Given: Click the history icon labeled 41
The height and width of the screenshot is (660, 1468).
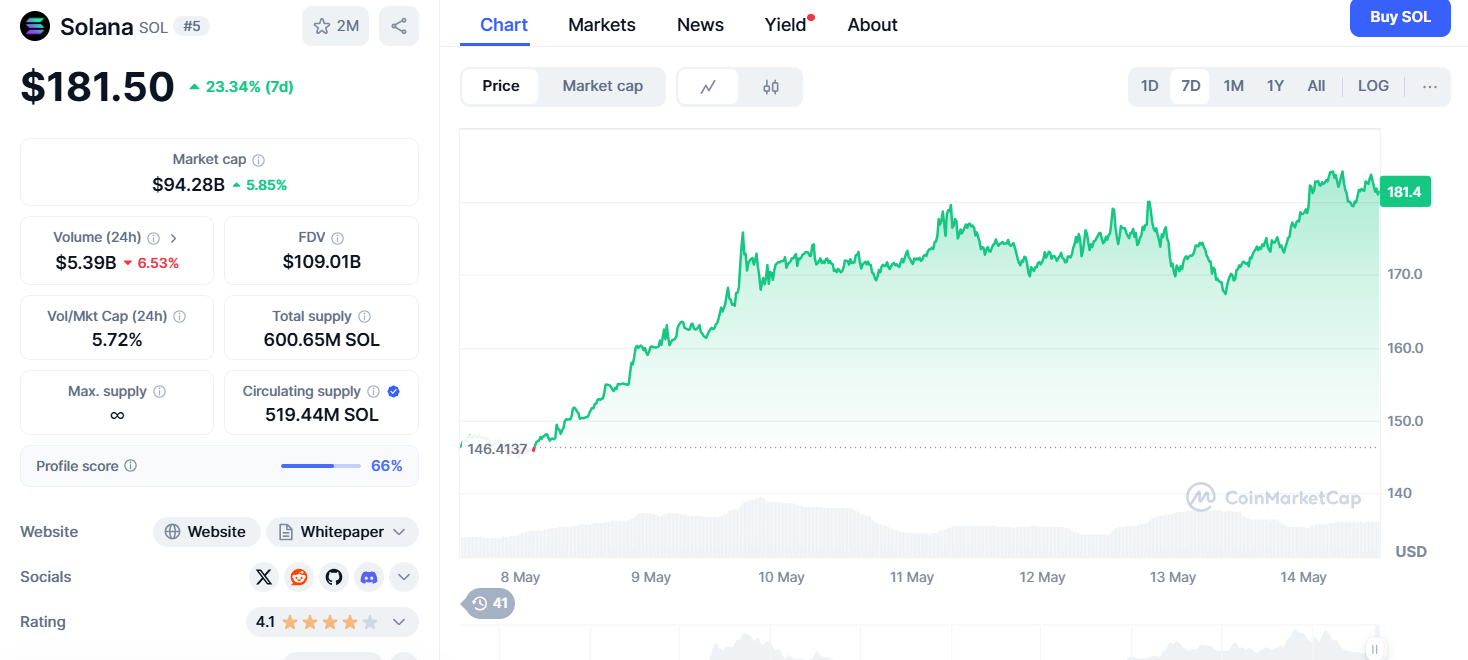Looking at the screenshot, I should coord(489,603).
